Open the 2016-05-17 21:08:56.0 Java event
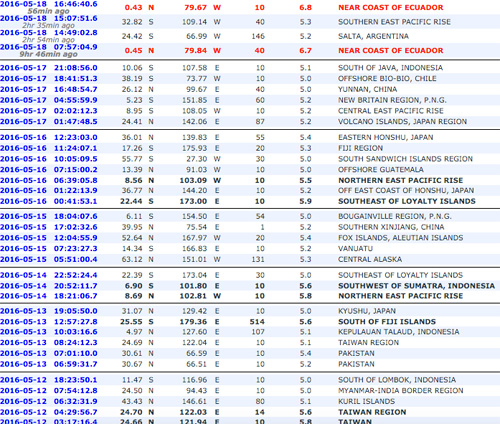This screenshot has height=424, width=500. (49, 68)
